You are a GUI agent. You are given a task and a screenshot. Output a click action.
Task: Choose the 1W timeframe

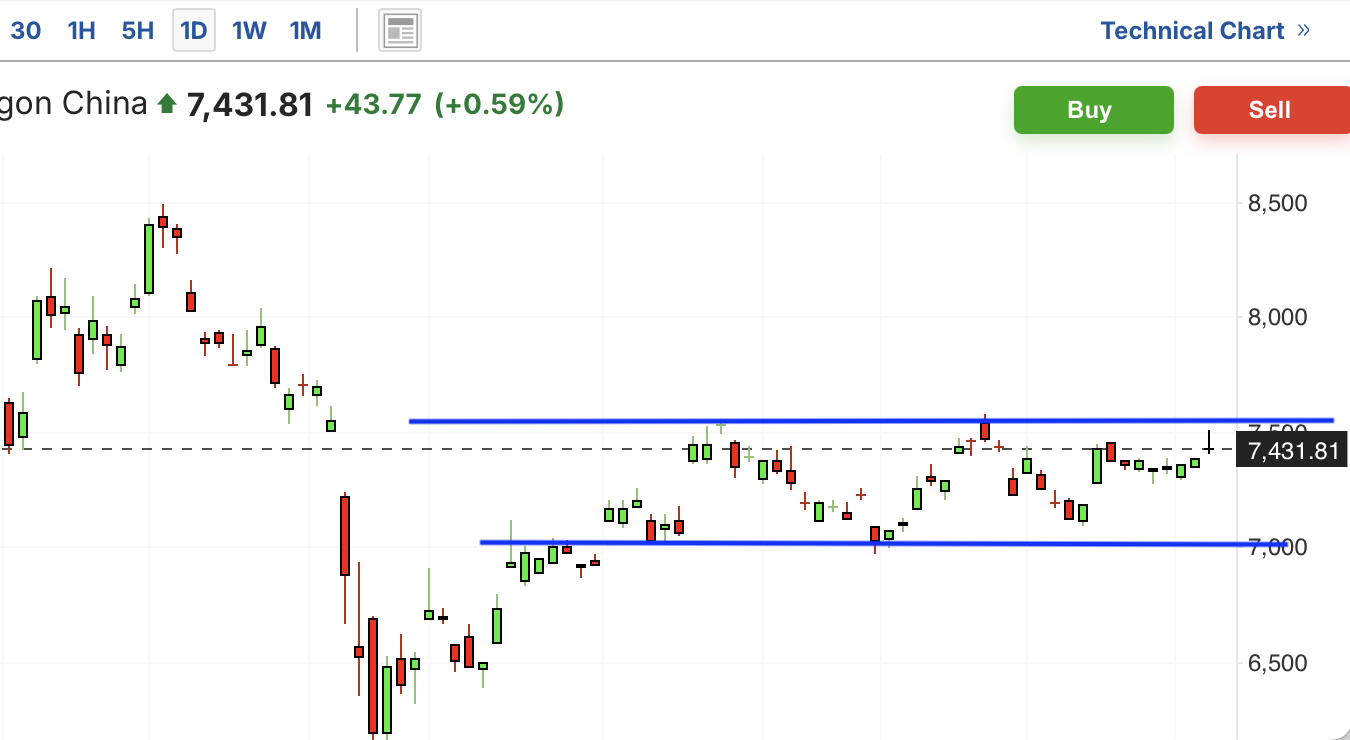tap(249, 31)
